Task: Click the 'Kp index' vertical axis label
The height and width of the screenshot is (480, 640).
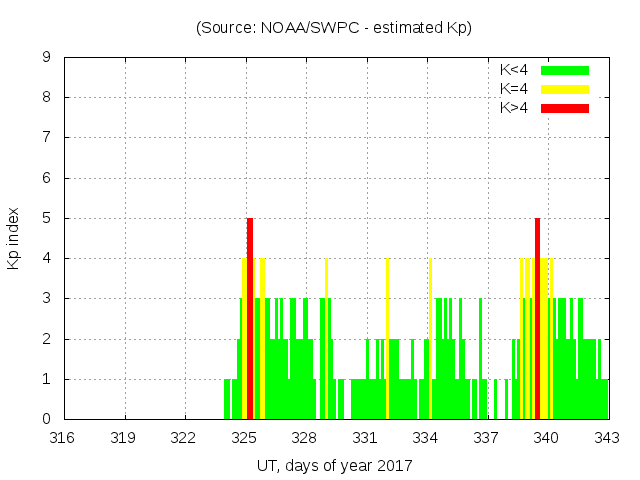Action: tap(14, 238)
